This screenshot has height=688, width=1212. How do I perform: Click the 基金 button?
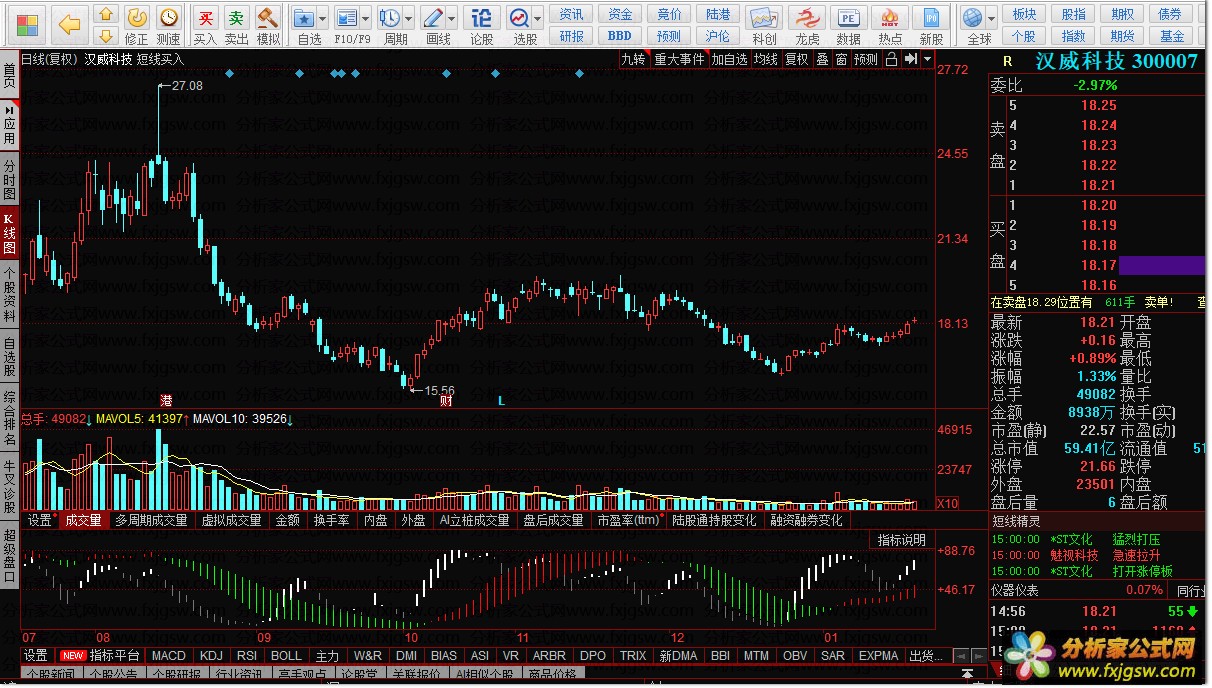point(1172,36)
